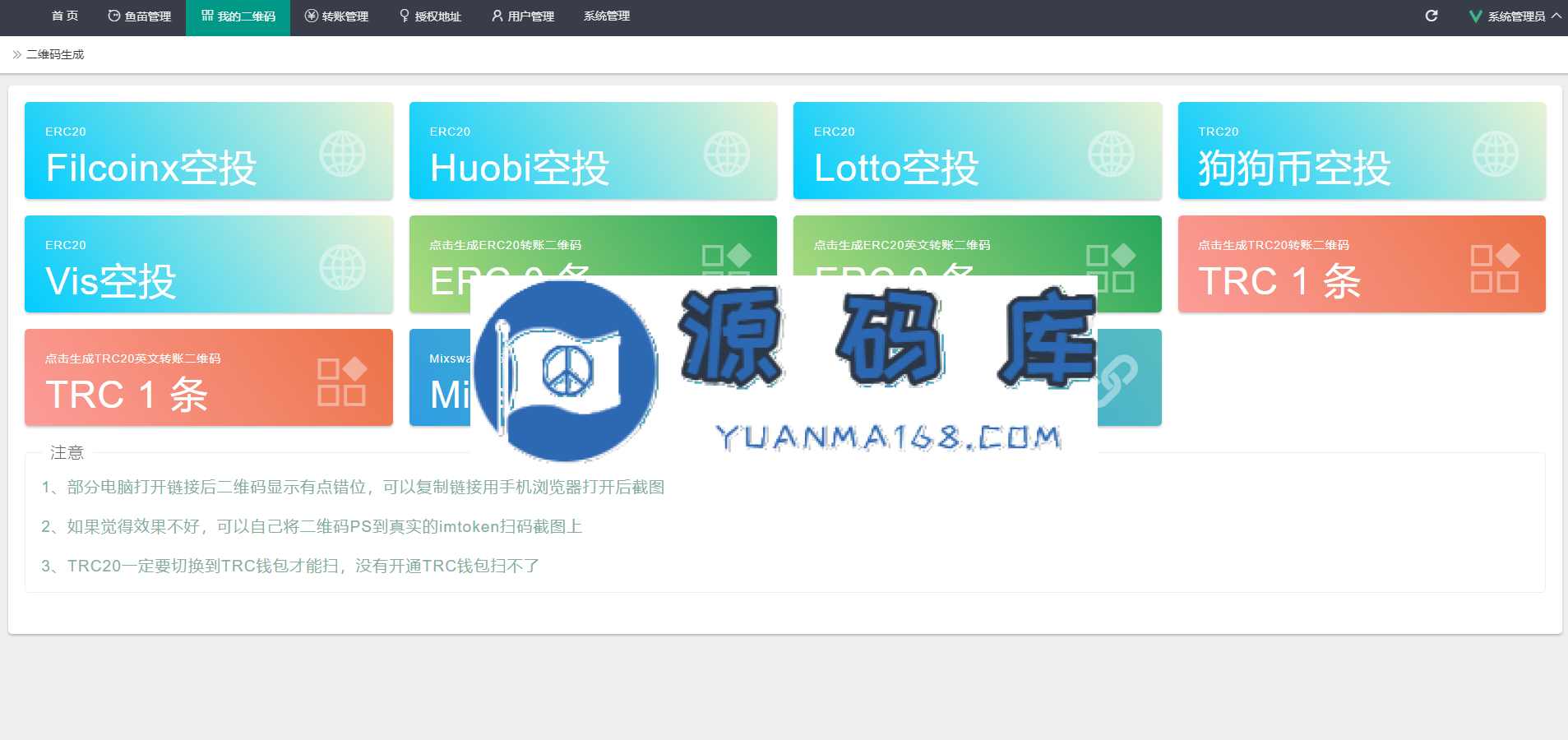The height and width of the screenshot is (740, 1568).
Task: Click the 二维码生成 breadcrumb
Action: [55, 54]
